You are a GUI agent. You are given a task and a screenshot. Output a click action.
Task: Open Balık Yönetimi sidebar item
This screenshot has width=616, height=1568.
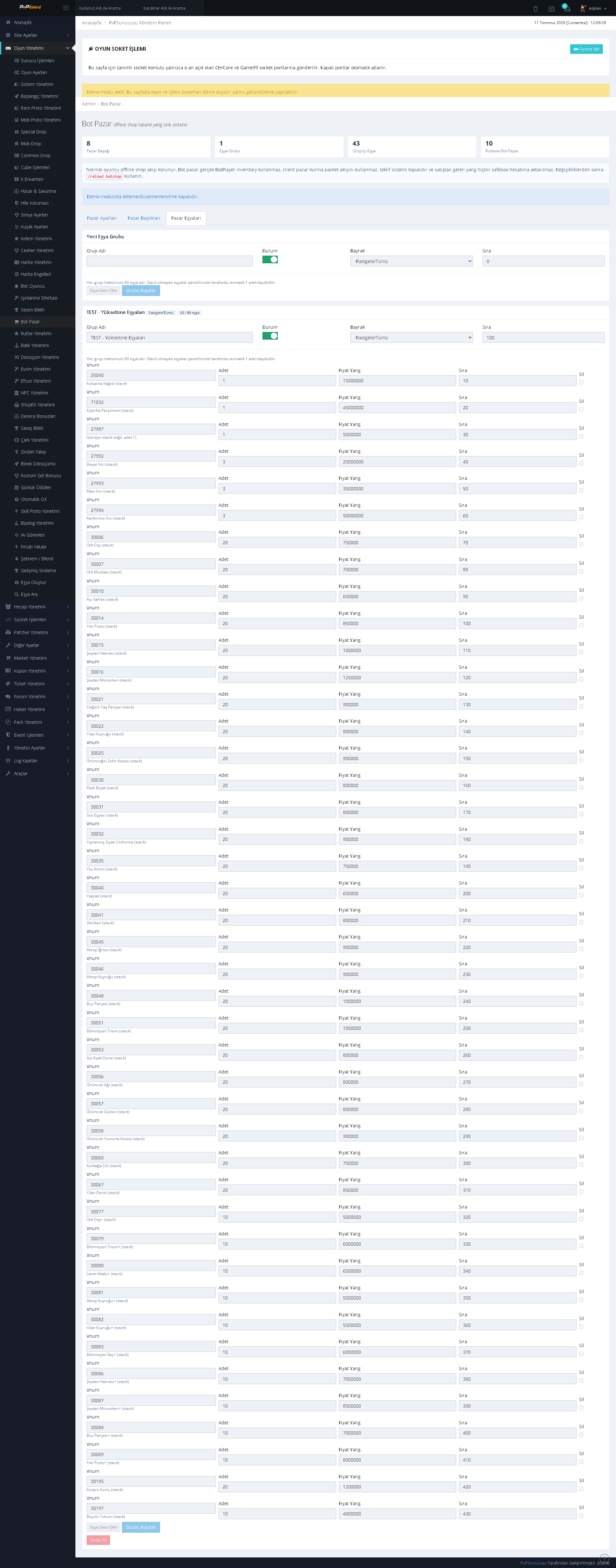pos(34,345)
